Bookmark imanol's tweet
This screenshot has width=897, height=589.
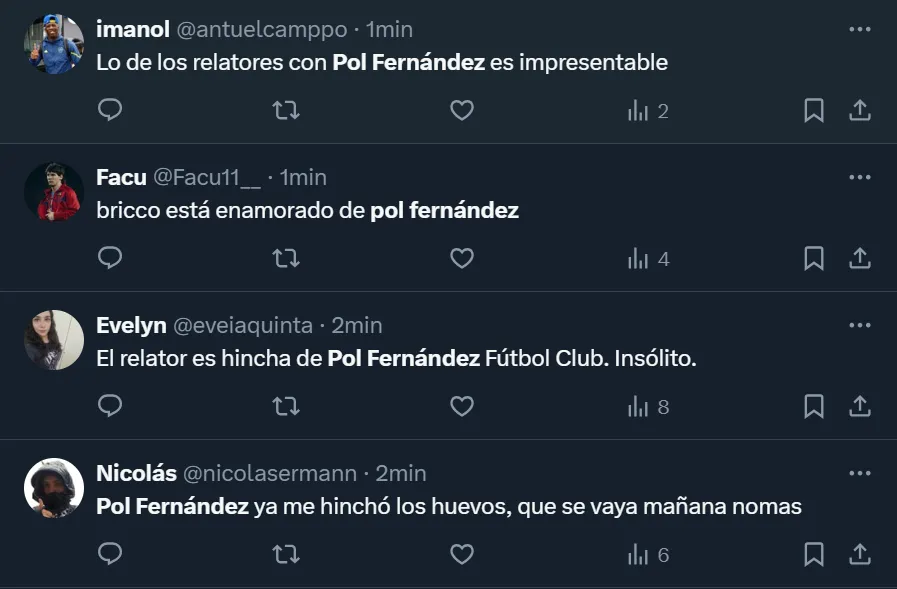[814, 110]
